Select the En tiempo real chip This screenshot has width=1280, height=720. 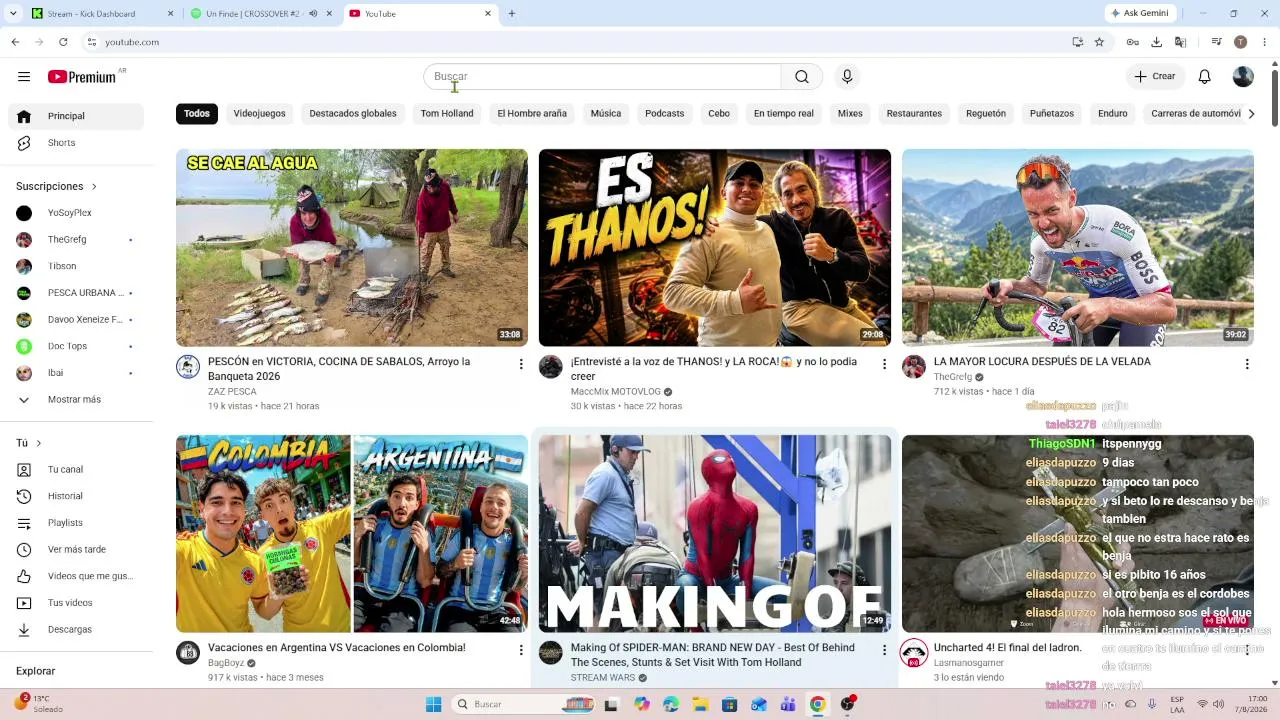click(x=784, y=114)
